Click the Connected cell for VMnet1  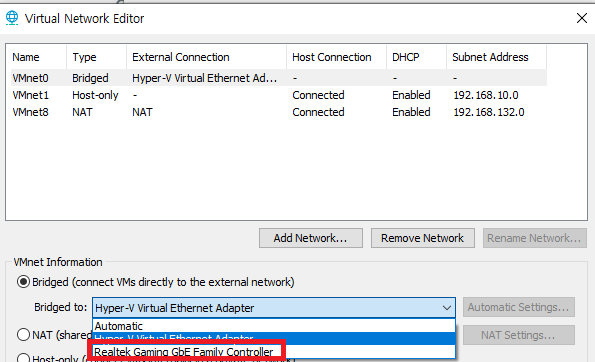(318, 95)
